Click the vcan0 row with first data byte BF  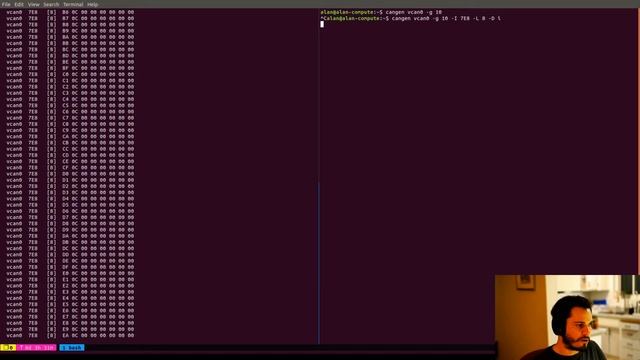point(70,68)
